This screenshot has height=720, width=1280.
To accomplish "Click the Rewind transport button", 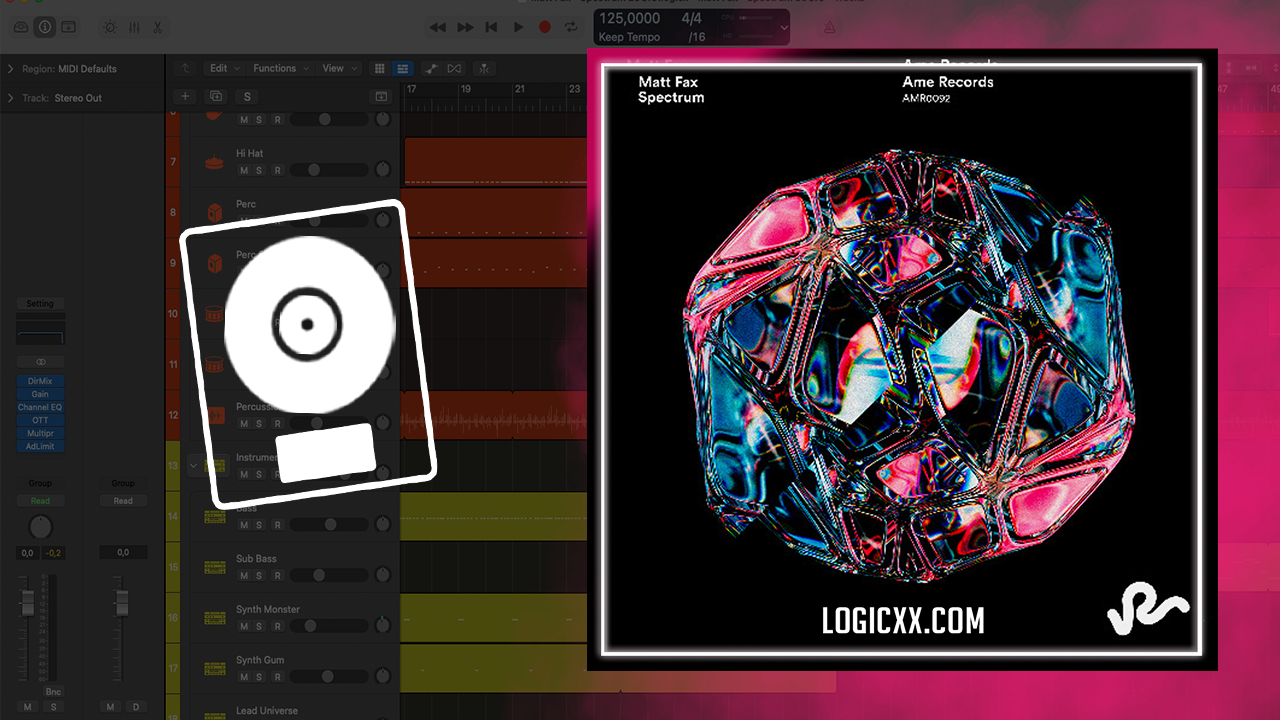I will click(x=437, y=27).
